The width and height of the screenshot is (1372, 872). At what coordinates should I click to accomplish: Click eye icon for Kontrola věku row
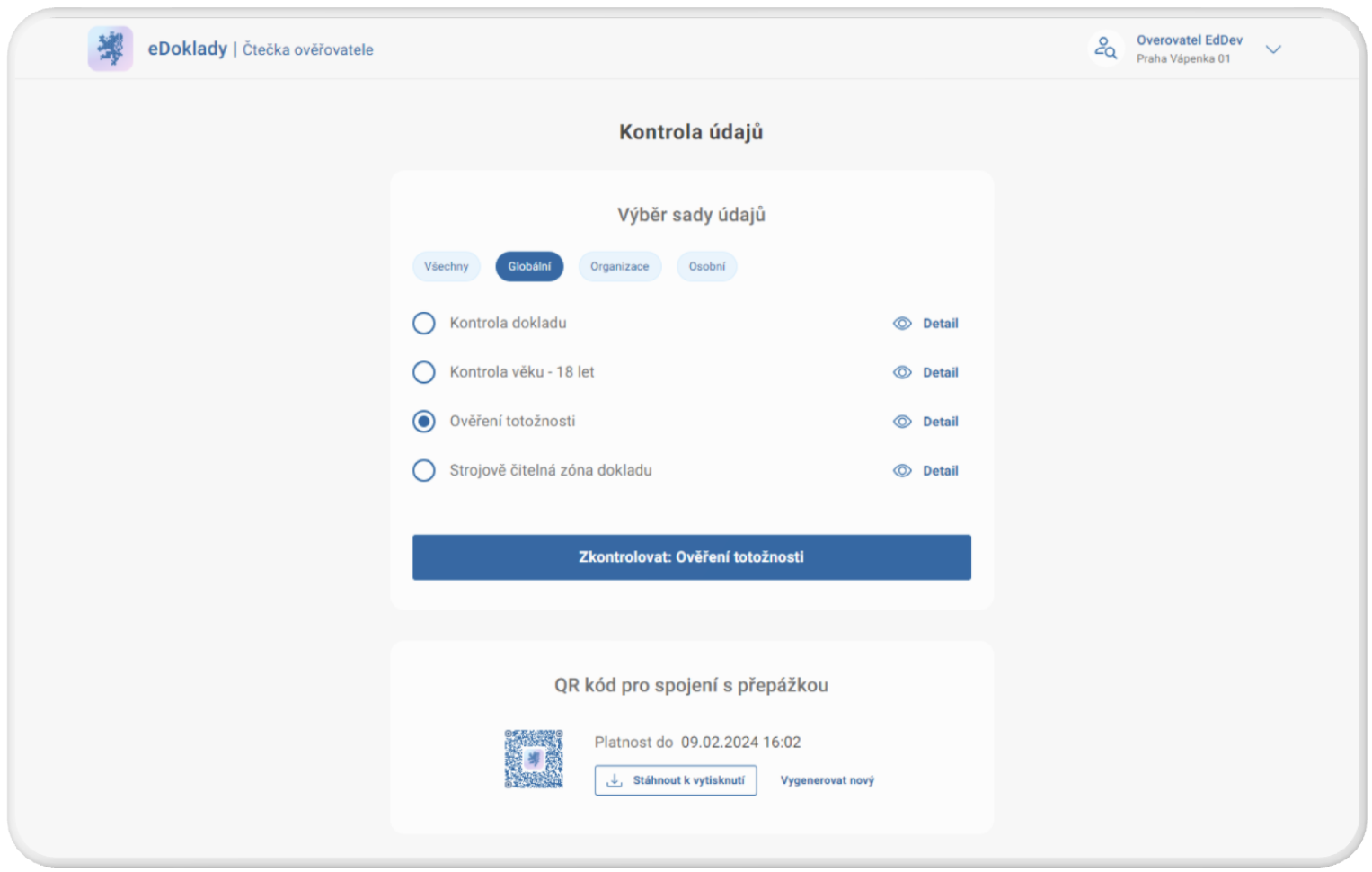[902, 372]
